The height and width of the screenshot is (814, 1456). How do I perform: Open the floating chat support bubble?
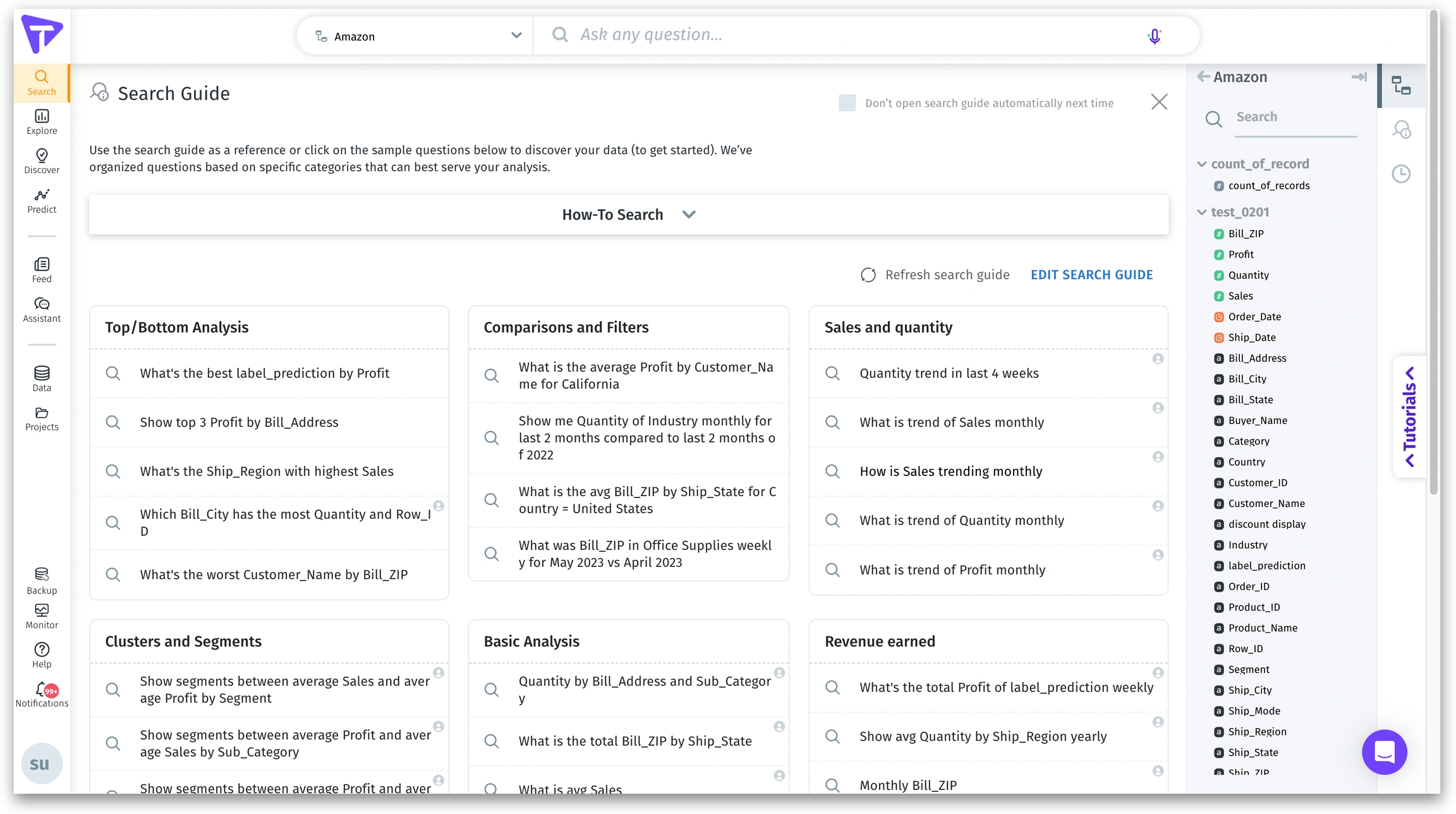pyautogui.click(x=1384, y=752)
